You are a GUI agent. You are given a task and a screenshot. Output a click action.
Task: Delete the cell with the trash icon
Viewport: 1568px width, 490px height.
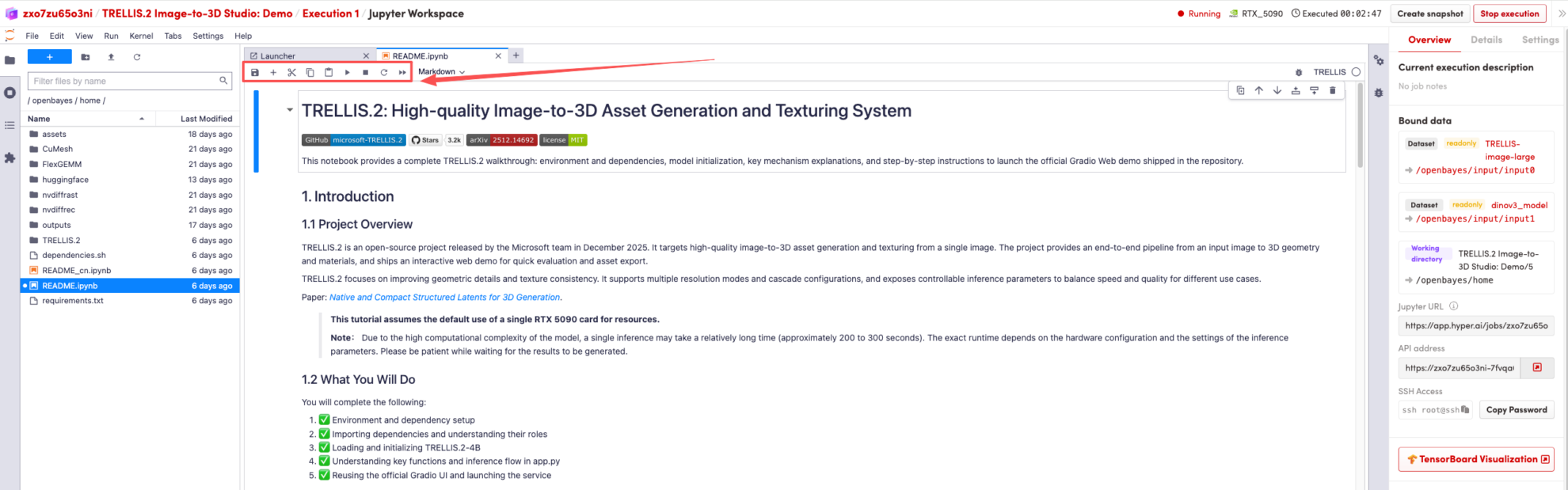click(x=1333, y=90)
